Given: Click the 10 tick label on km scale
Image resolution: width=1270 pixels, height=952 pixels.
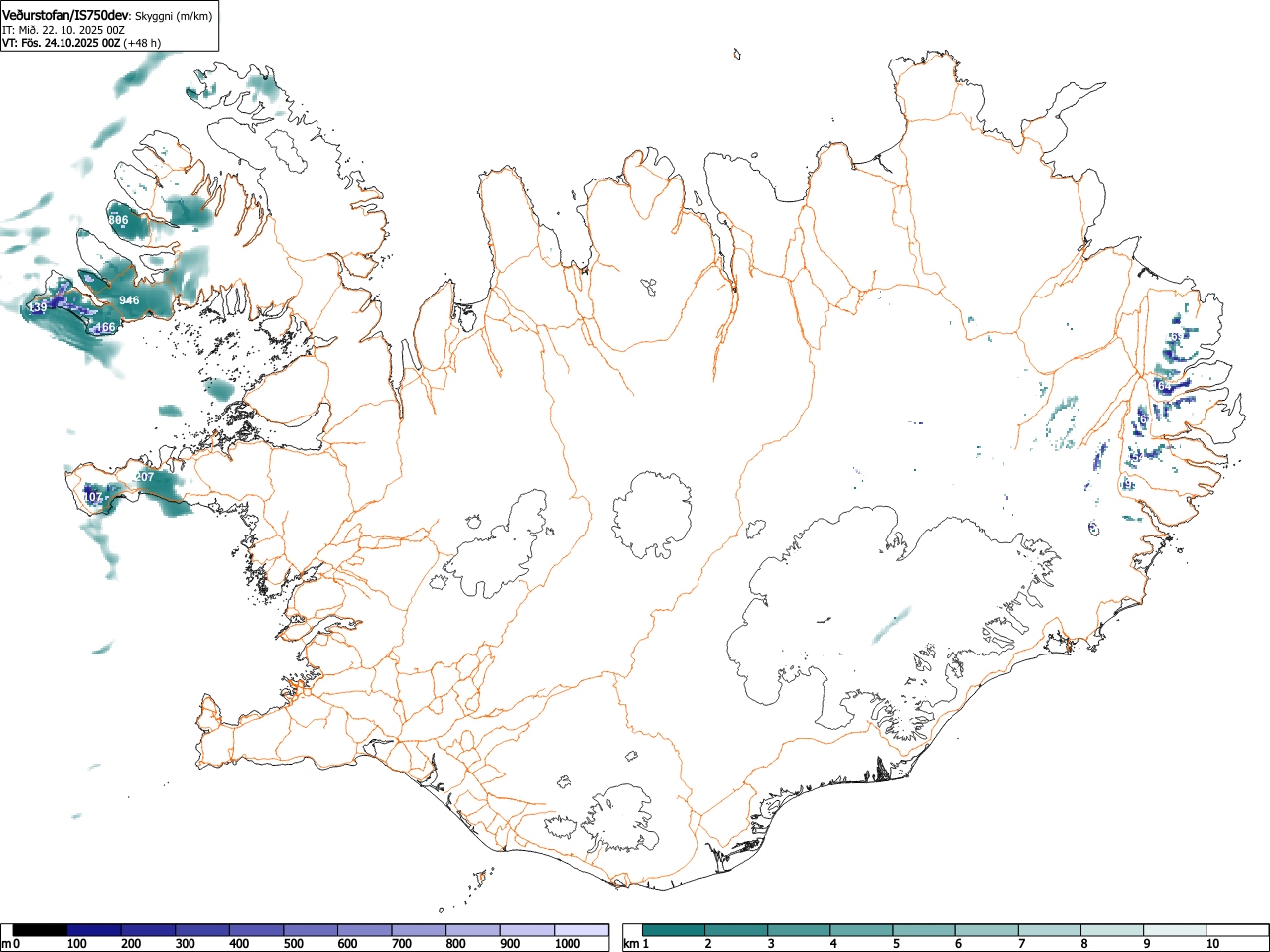Looking at the screenshot, I should (1212, 944).
